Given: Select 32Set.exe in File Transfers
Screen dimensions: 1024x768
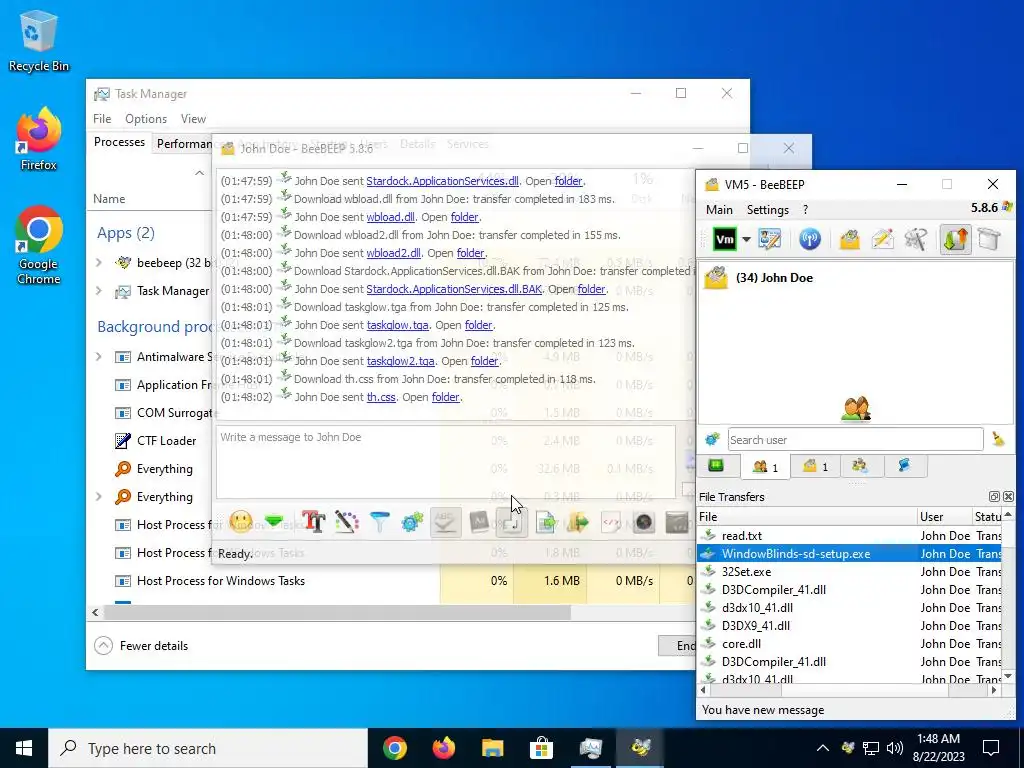Looking at the screenshot, I should (x=850, y=571).
